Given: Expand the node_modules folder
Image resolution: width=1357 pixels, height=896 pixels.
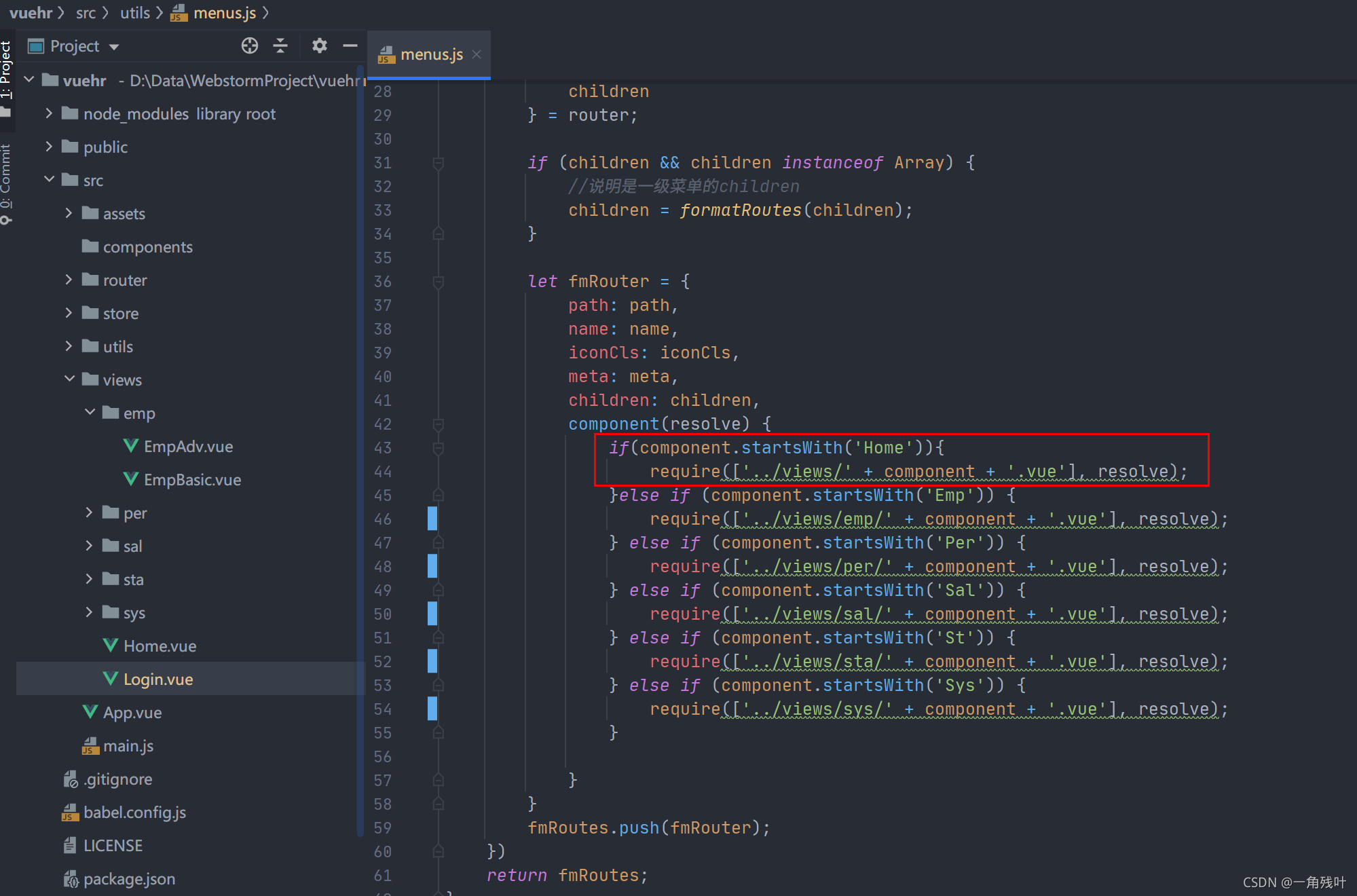Looking at the screenshot, I should [x=49, y=114].
